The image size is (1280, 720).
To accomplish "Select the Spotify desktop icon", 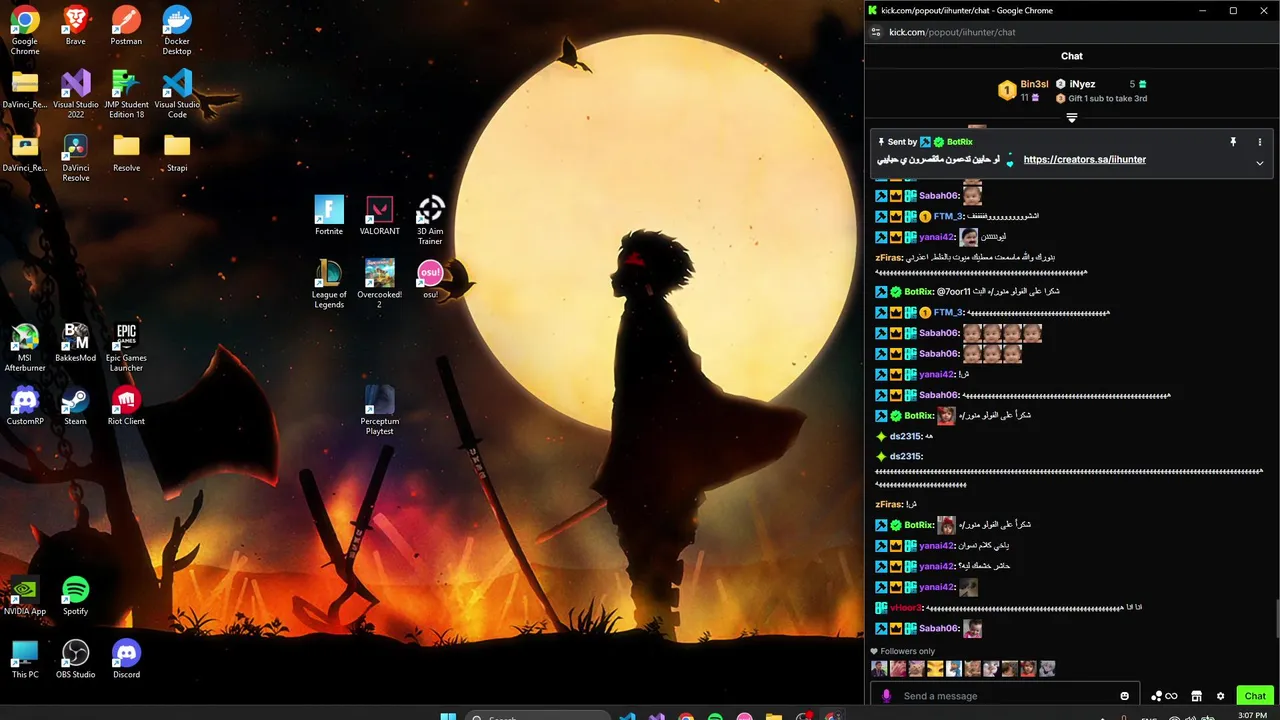I will 75,595.
